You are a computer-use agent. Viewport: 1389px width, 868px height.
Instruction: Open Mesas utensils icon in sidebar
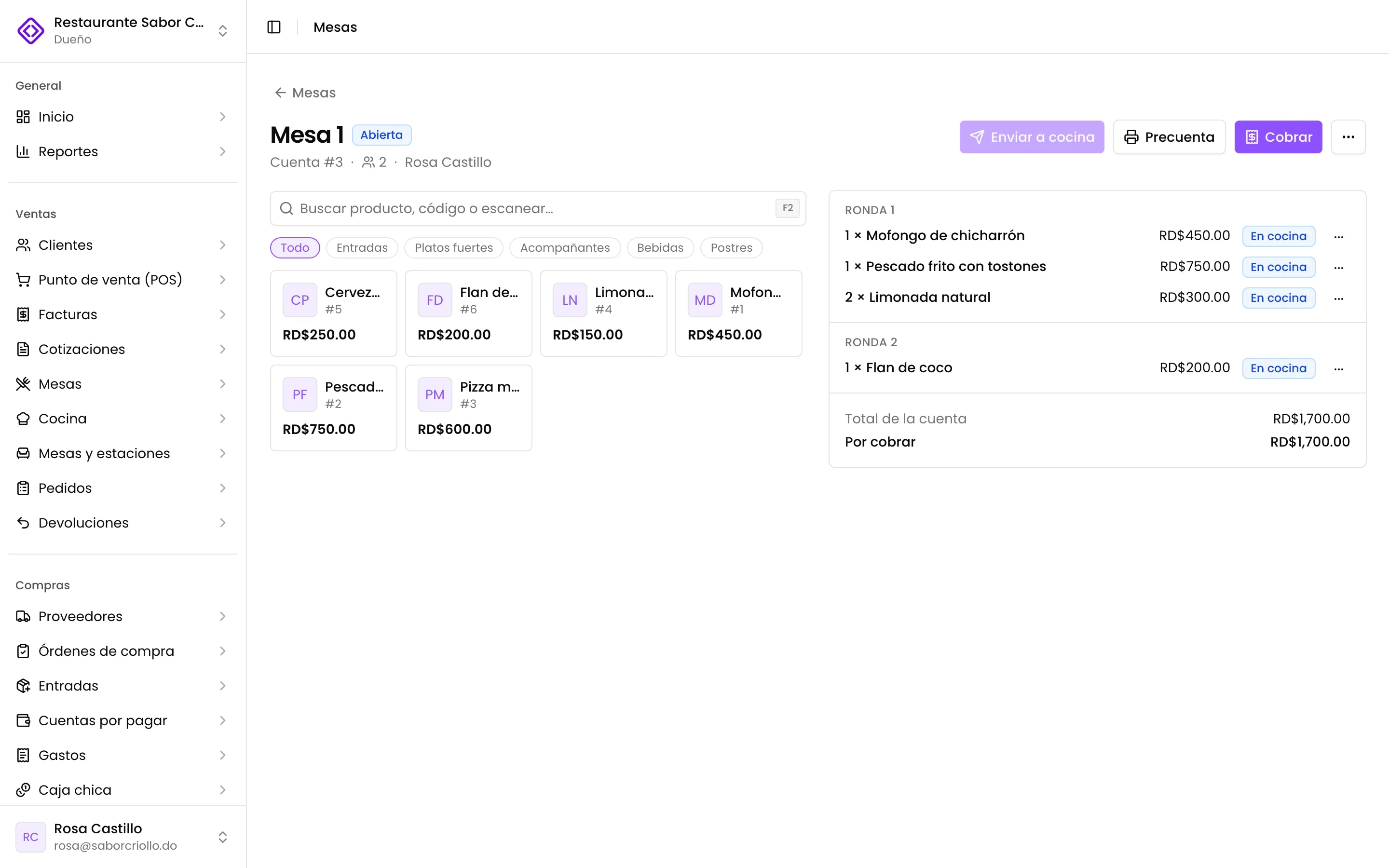tap(23, 384)
